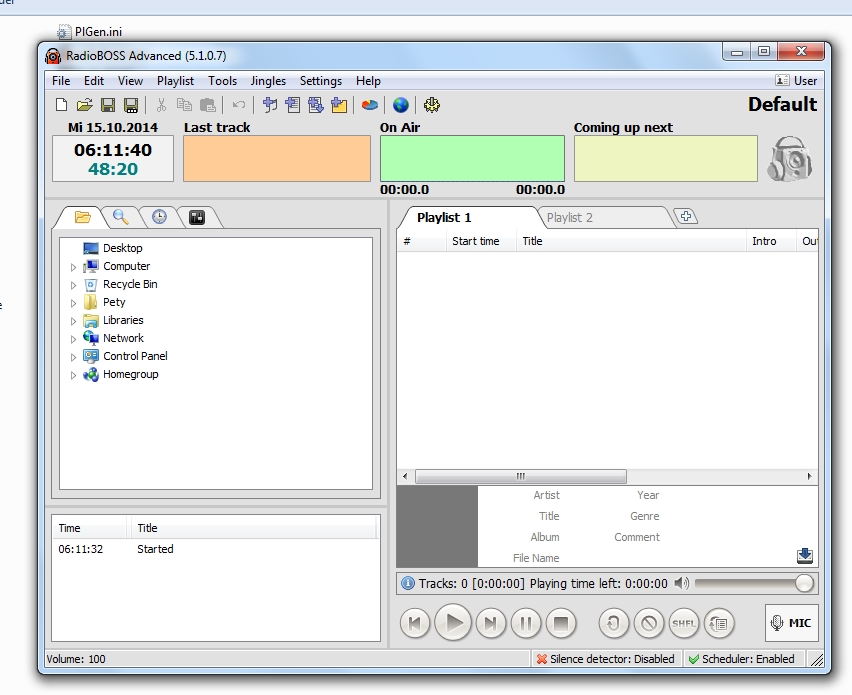Open the Edit menu

click(x=93, y=81)
